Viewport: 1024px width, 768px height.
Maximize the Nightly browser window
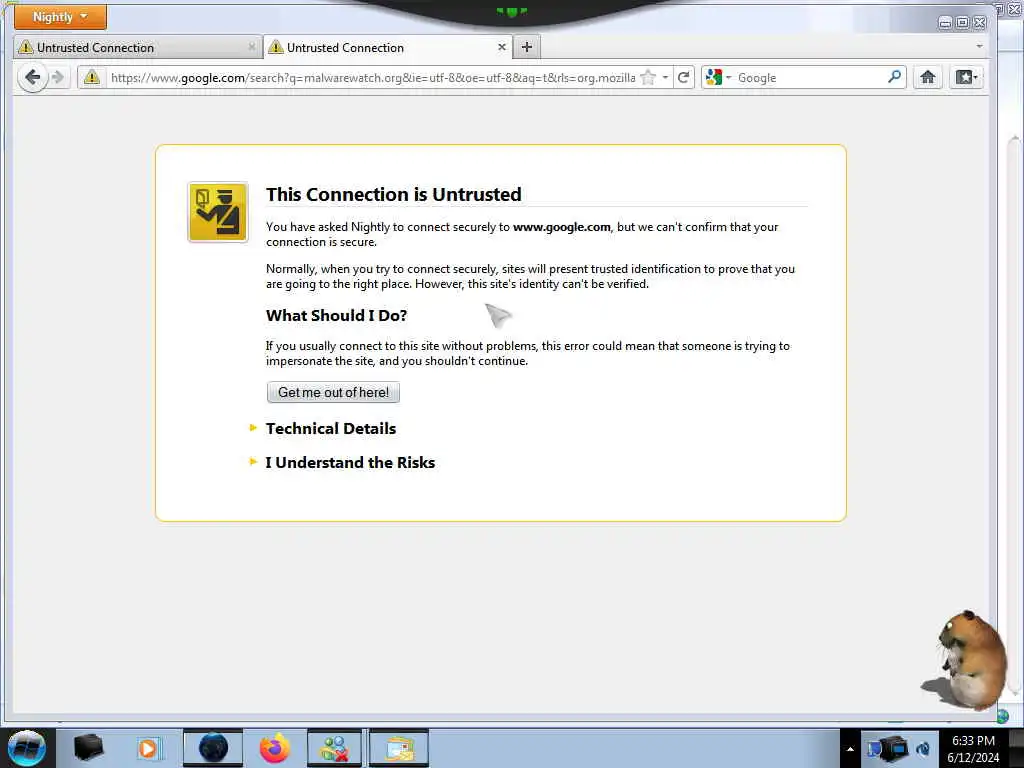pos(962,23)
